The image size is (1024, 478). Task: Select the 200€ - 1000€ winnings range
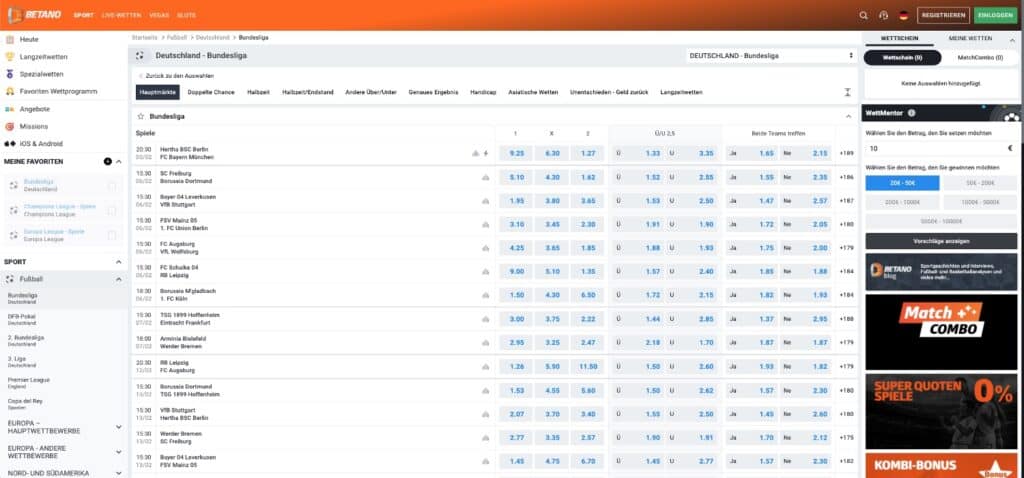(903, 202)
